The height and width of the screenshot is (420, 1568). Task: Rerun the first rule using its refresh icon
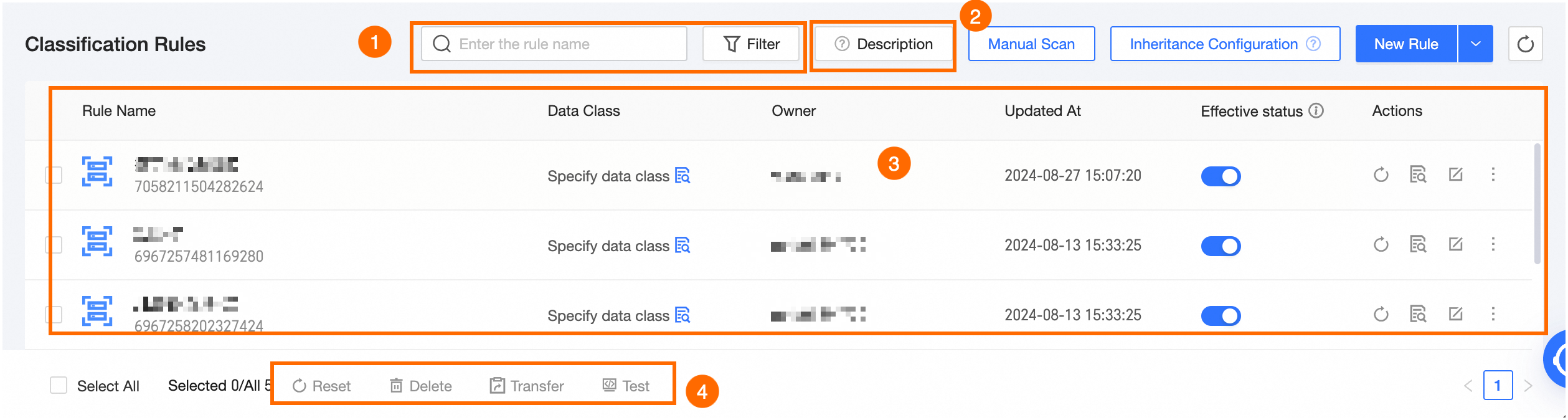pyautogui.click(x=1381, y=176)
